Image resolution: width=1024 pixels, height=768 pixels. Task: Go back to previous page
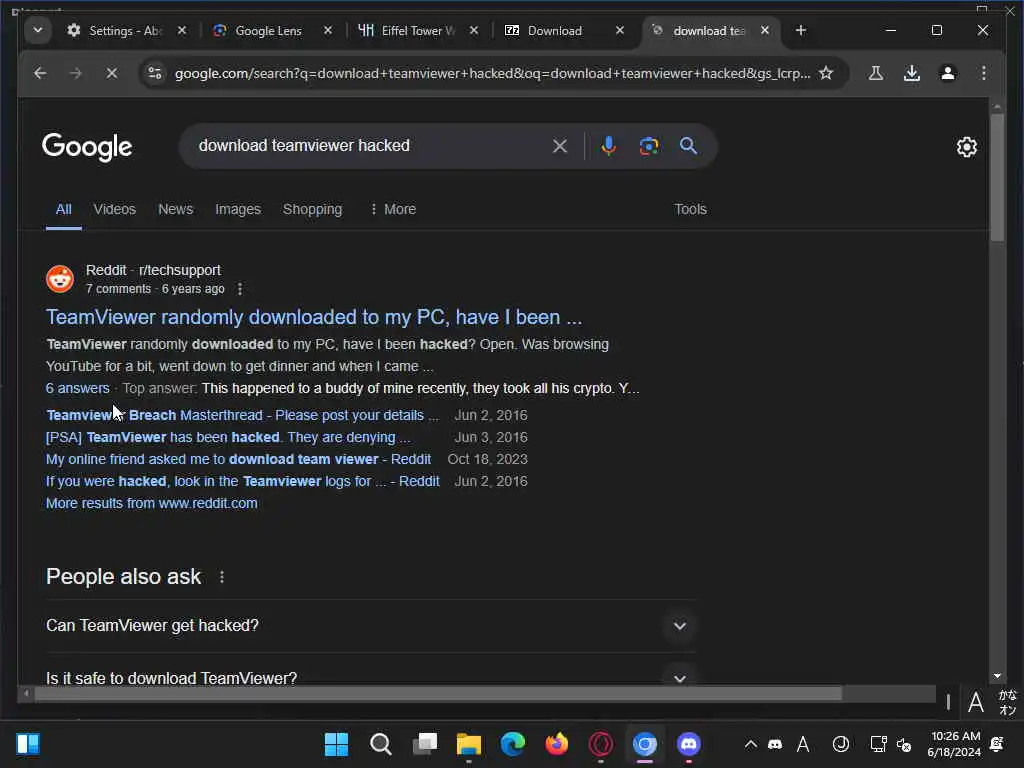(40, 73)
